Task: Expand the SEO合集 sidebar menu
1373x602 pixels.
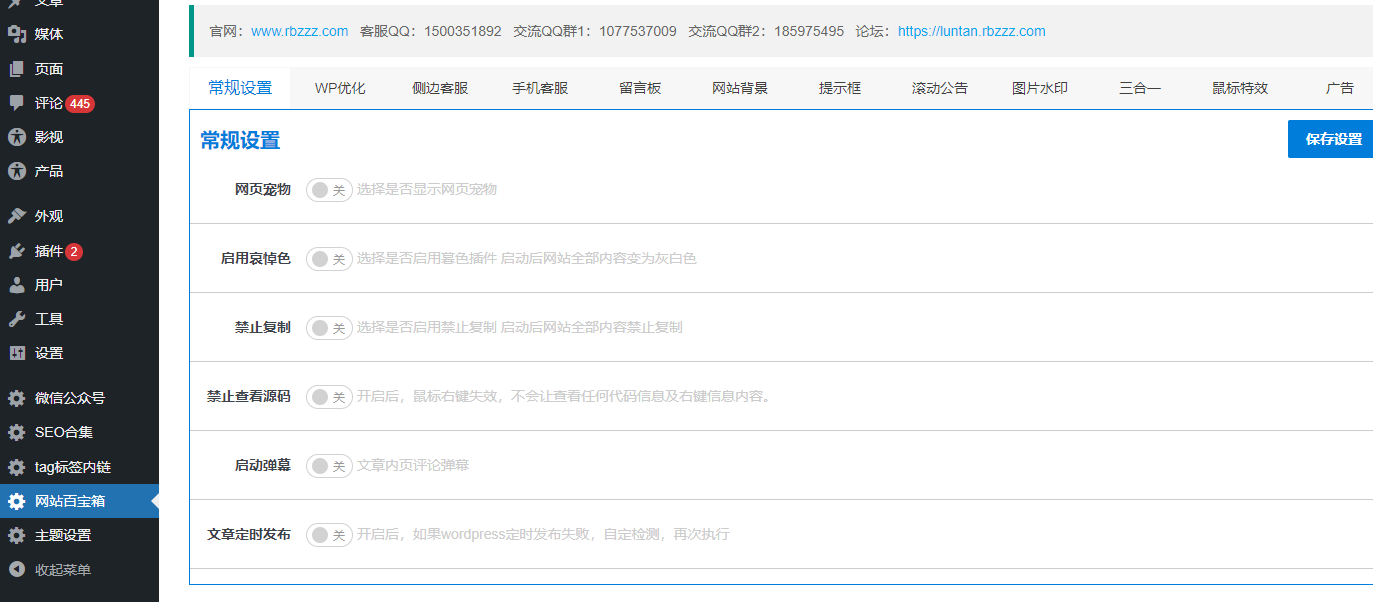Action: coord(63,432)
